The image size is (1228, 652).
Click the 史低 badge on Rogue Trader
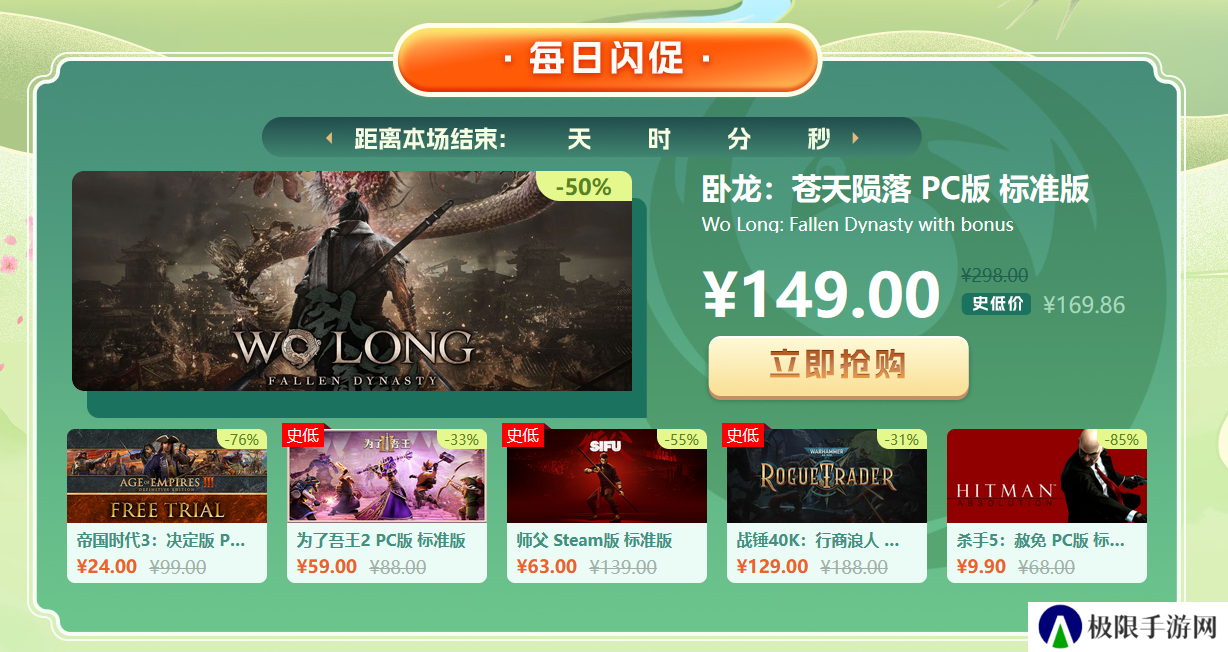point(743,434)
